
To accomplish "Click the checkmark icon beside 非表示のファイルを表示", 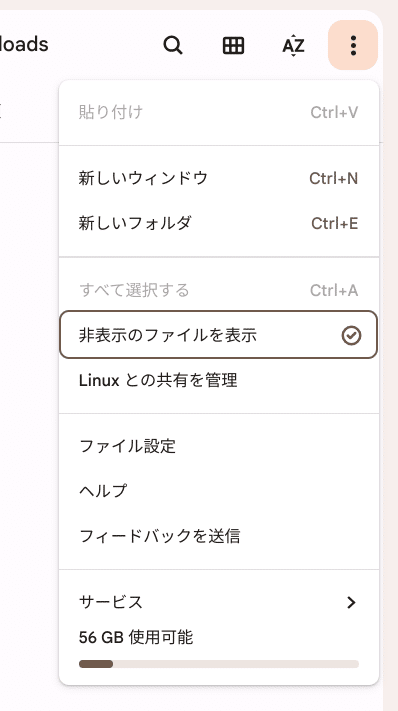I will click(x=351, y=336).
